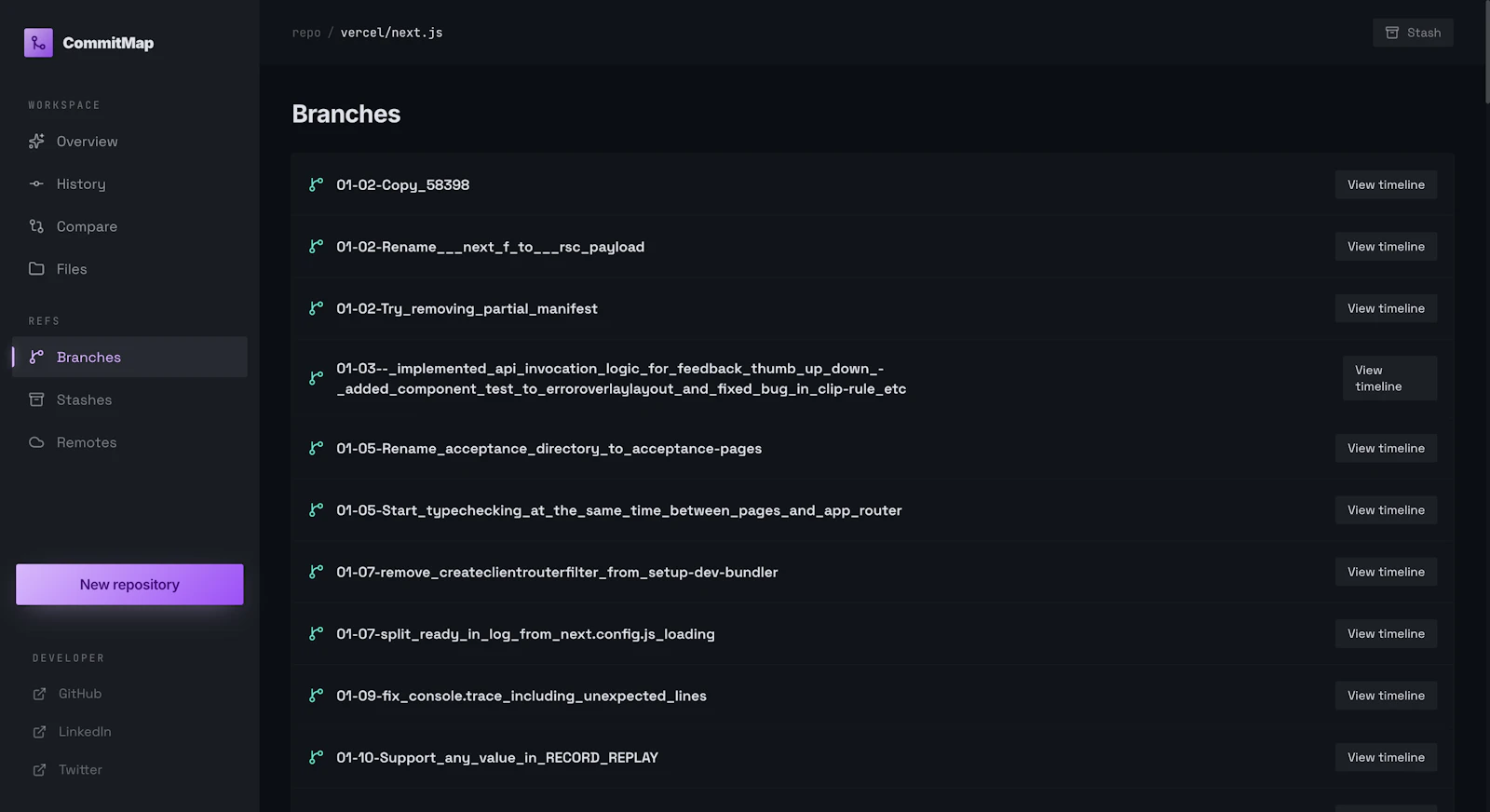Image resolution: width=1490 pixels, height=812 pixels.
Task: View timeline for 01-05-Rename_acceptance_directory_to_acceptance-pages
Action: coord(1386,449)
